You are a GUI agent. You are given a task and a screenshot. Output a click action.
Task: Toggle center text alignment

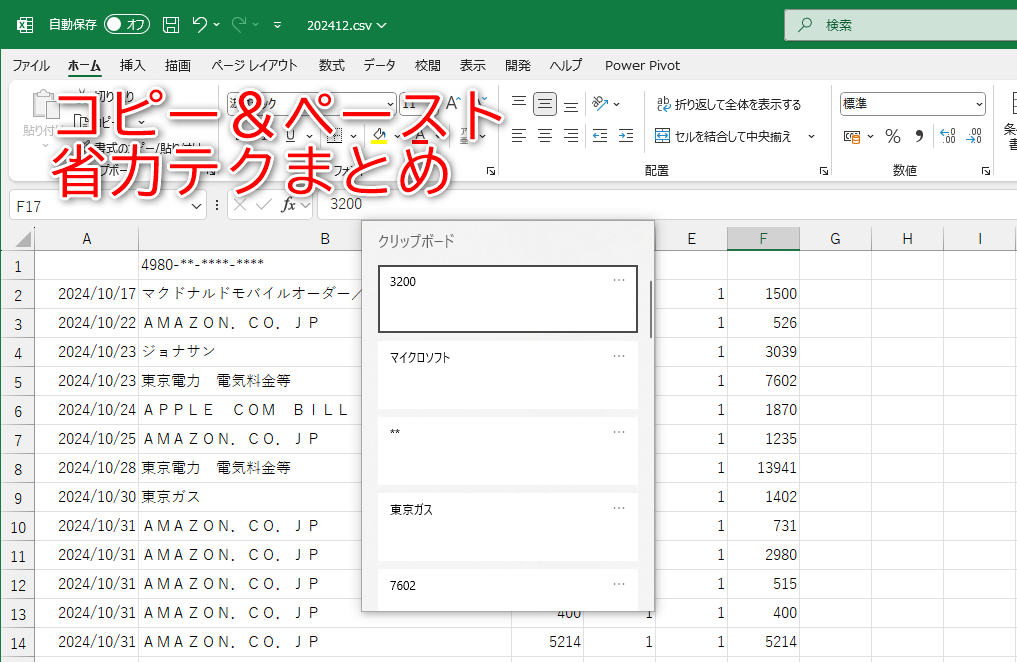click(543, 137)
